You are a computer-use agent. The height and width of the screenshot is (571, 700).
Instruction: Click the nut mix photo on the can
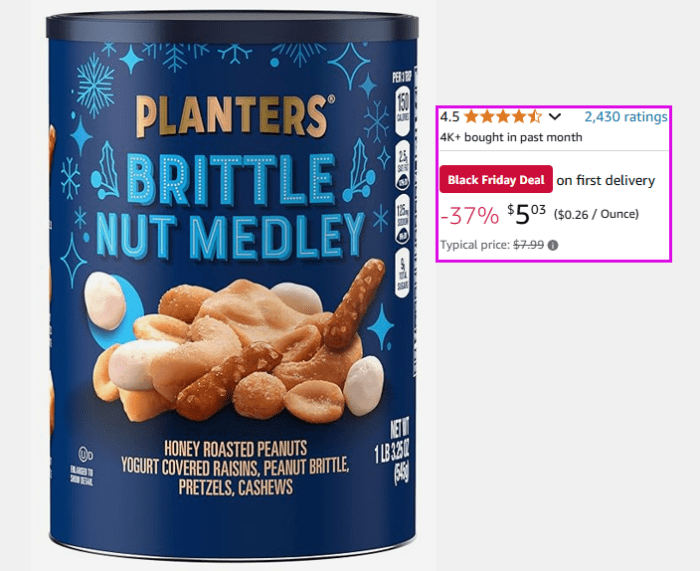(238, 343)
